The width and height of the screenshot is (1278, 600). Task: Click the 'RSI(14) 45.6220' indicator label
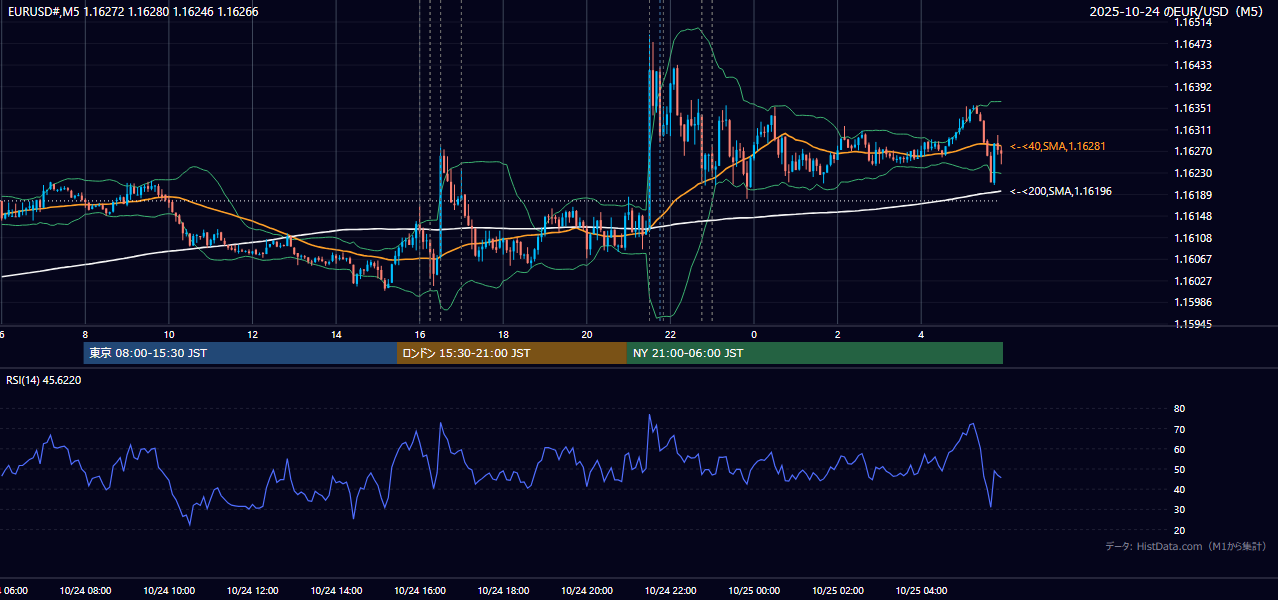pos(44,380)
